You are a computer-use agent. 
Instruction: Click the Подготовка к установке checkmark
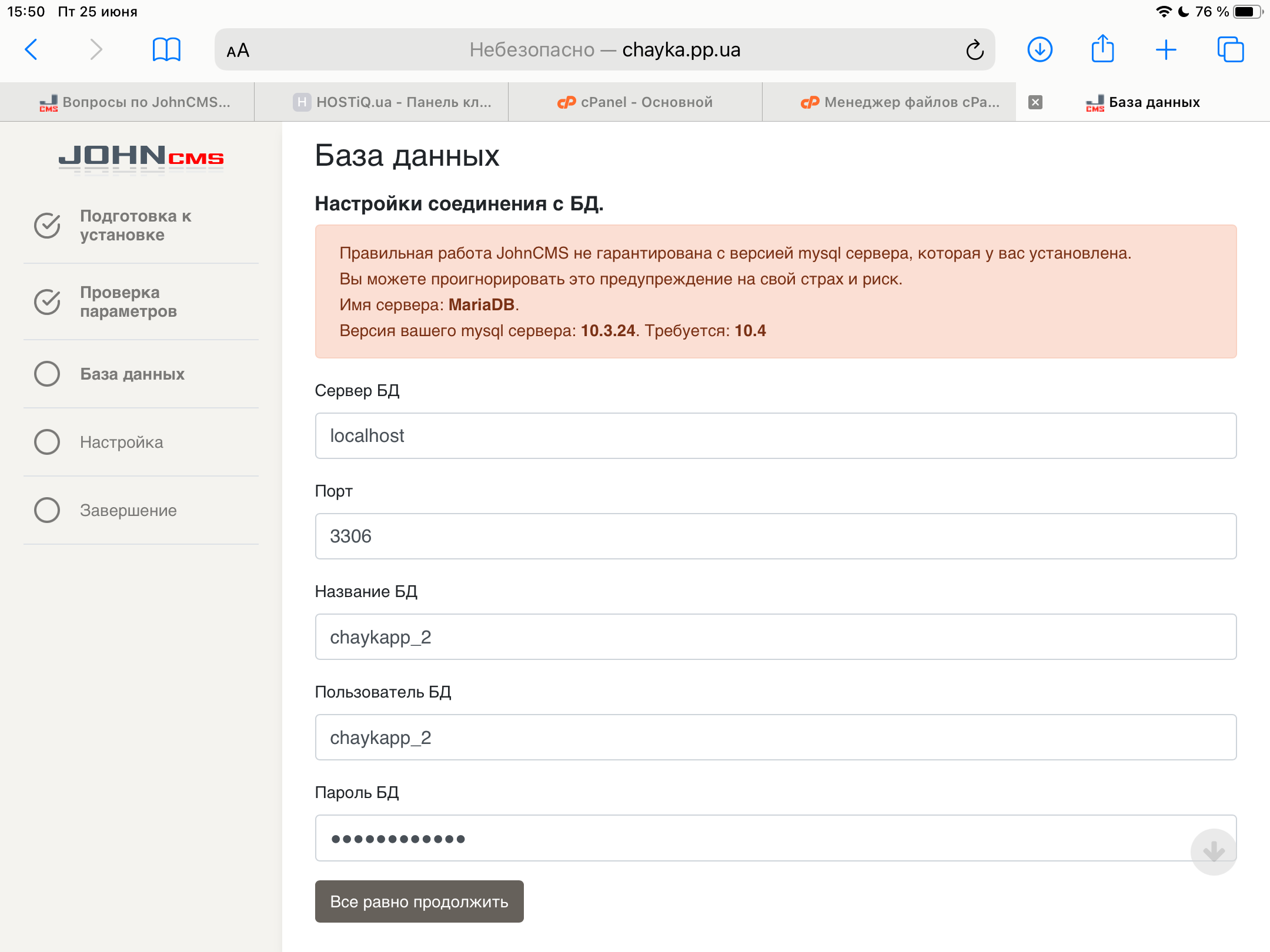(47, 226)
